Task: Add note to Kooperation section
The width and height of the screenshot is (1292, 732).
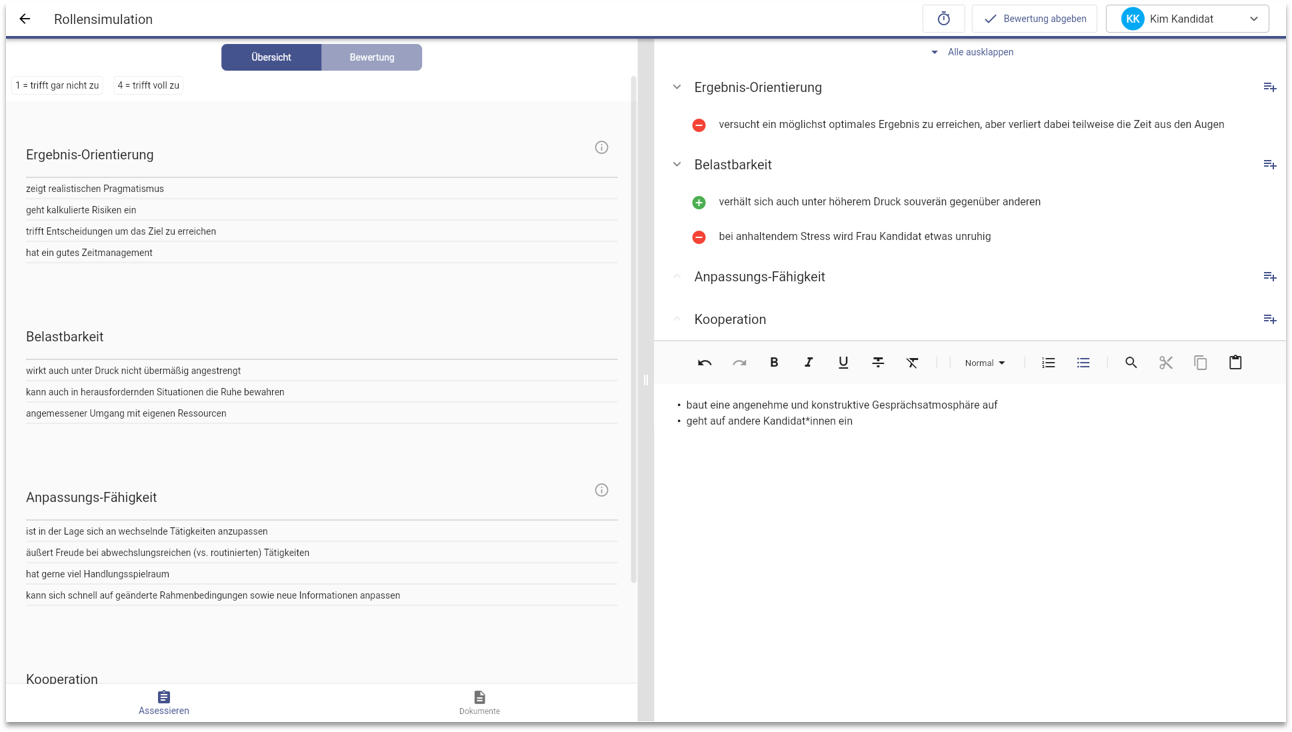Action: pos(1269,319)
